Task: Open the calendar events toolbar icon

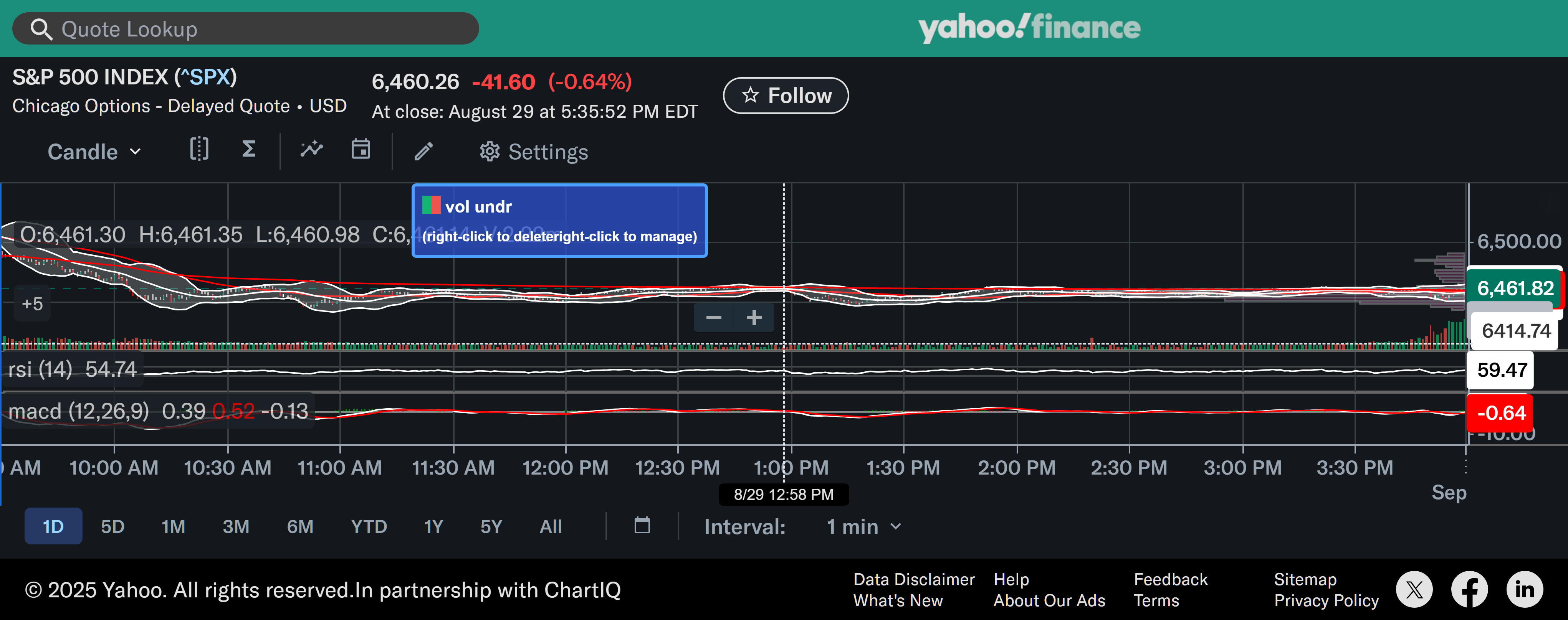Action: 361,150
